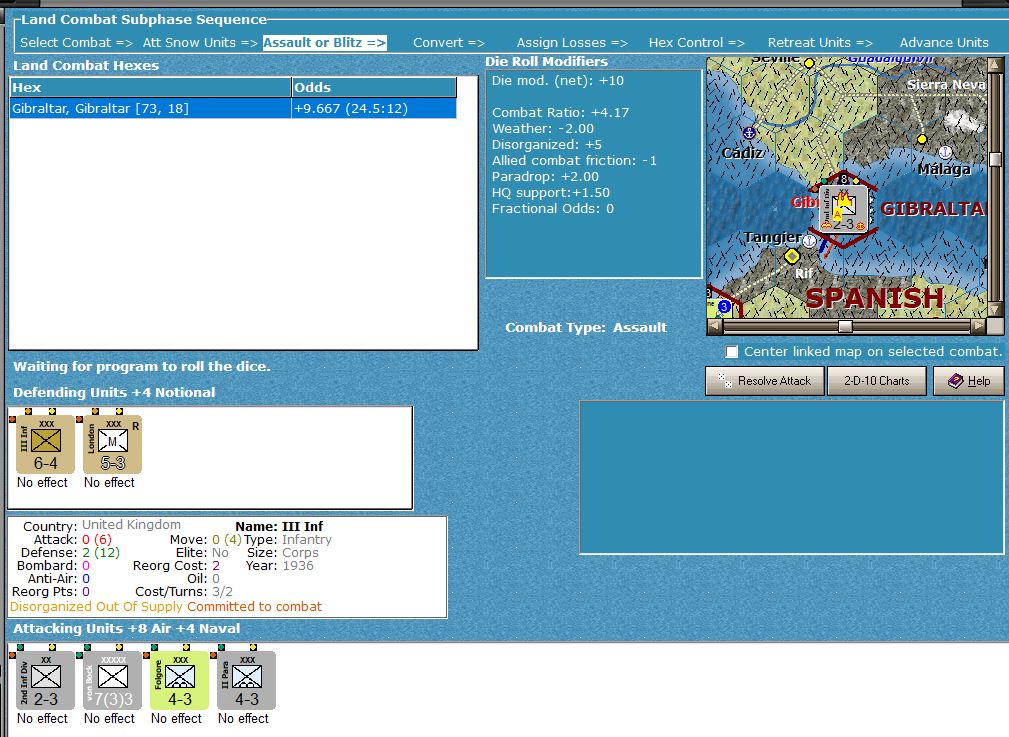This screenshot has width=1009, height=737.
Task: Click the Hex Control subphase step
Action: tap(696, 42)
